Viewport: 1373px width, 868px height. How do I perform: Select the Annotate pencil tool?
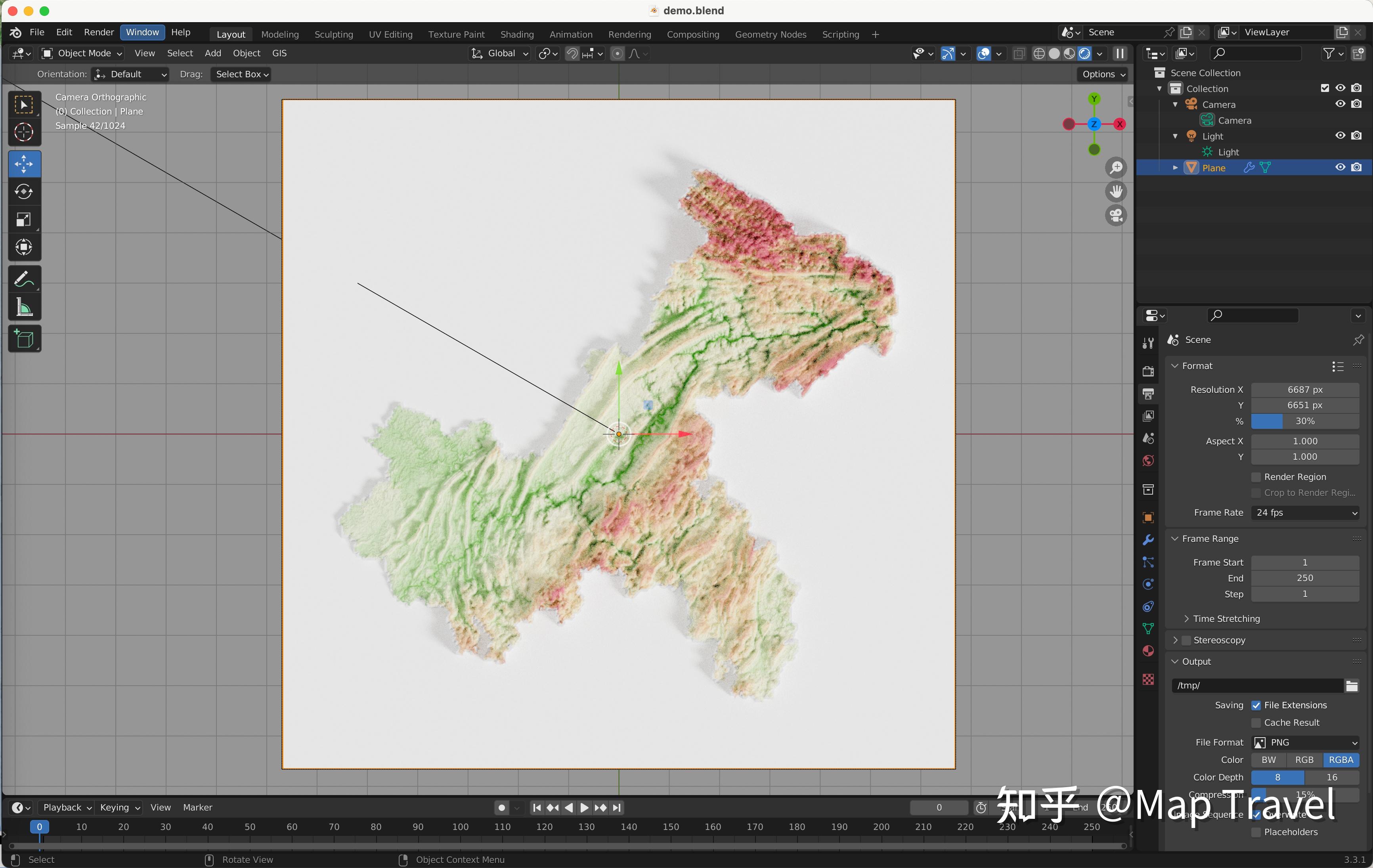[24, 279]
